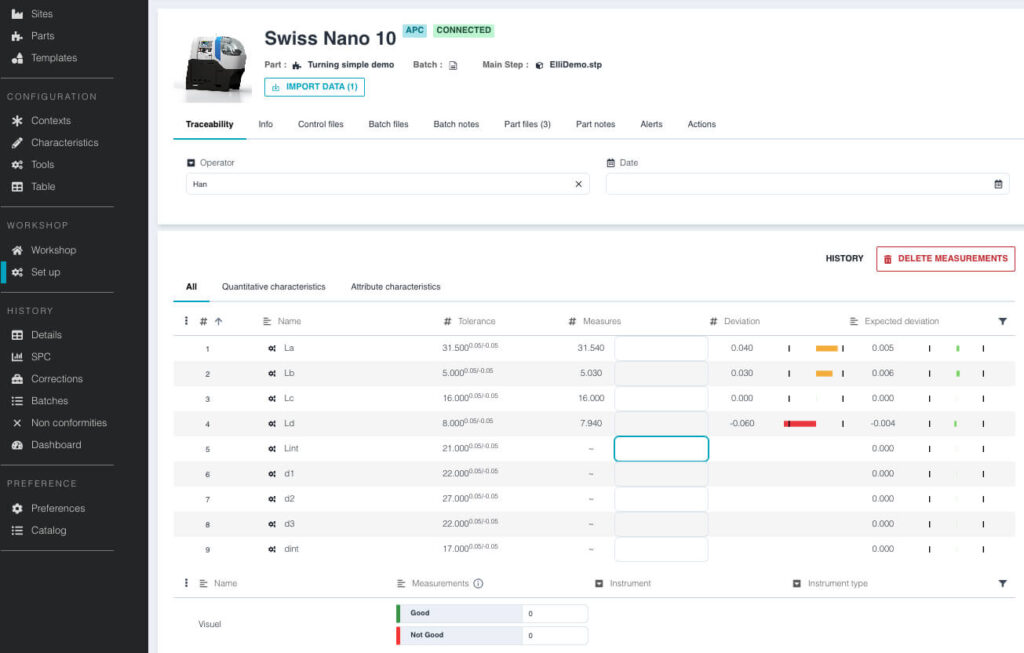Viewport: 1024px width, 653px height.
Task: Select the Visuel attribute row
Action: pos(210,624)
